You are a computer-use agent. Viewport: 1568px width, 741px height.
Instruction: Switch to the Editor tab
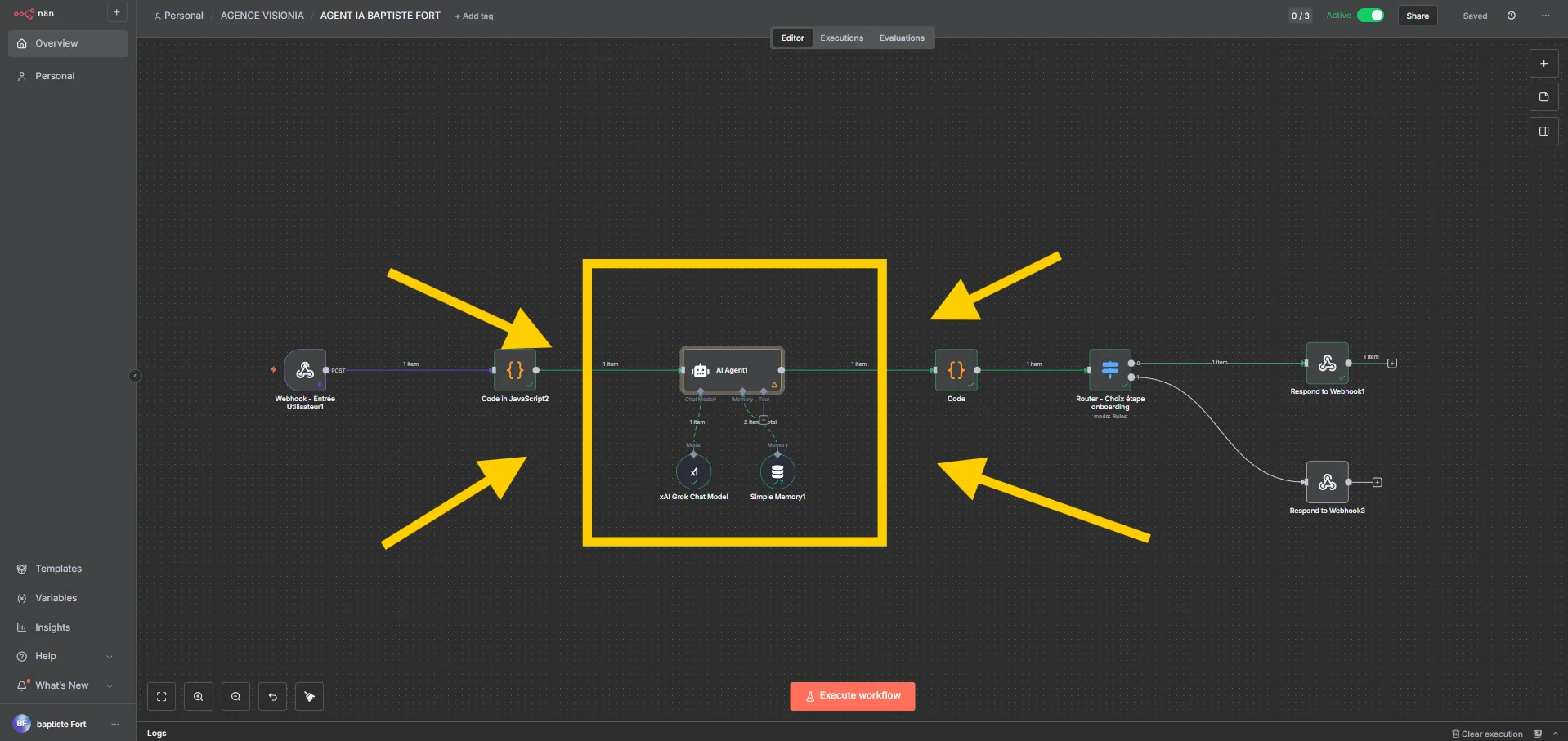(792, 38)
